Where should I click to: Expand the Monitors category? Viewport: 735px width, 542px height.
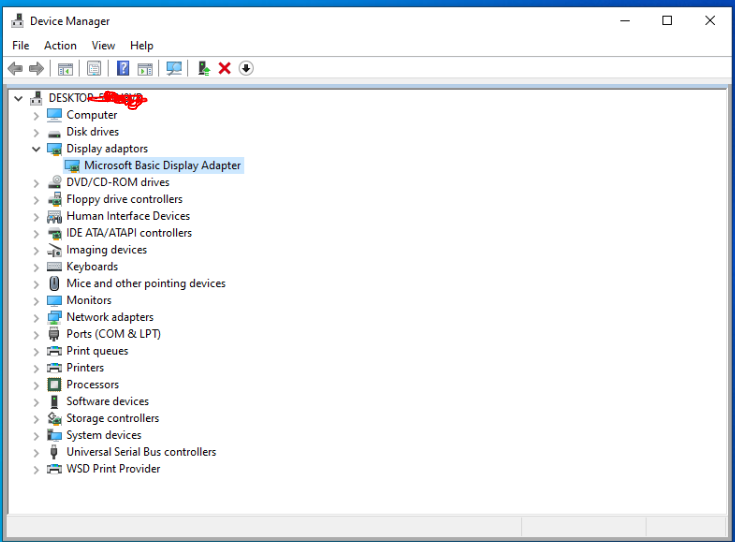pyautogui.click(x=36, y=301)
